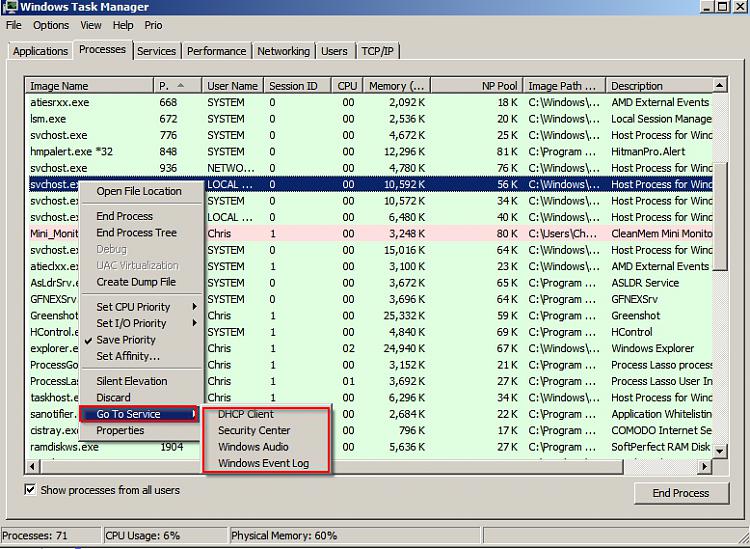Click the vertical scrollbar thumb
This screenshot has height=549, width=750.
pos(720,216)
